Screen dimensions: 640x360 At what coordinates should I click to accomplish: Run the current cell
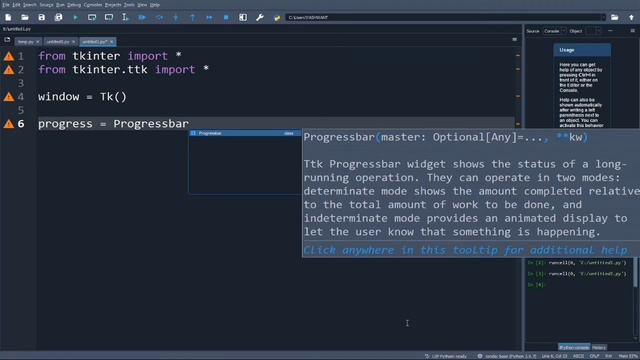click(x=92, y=18)
